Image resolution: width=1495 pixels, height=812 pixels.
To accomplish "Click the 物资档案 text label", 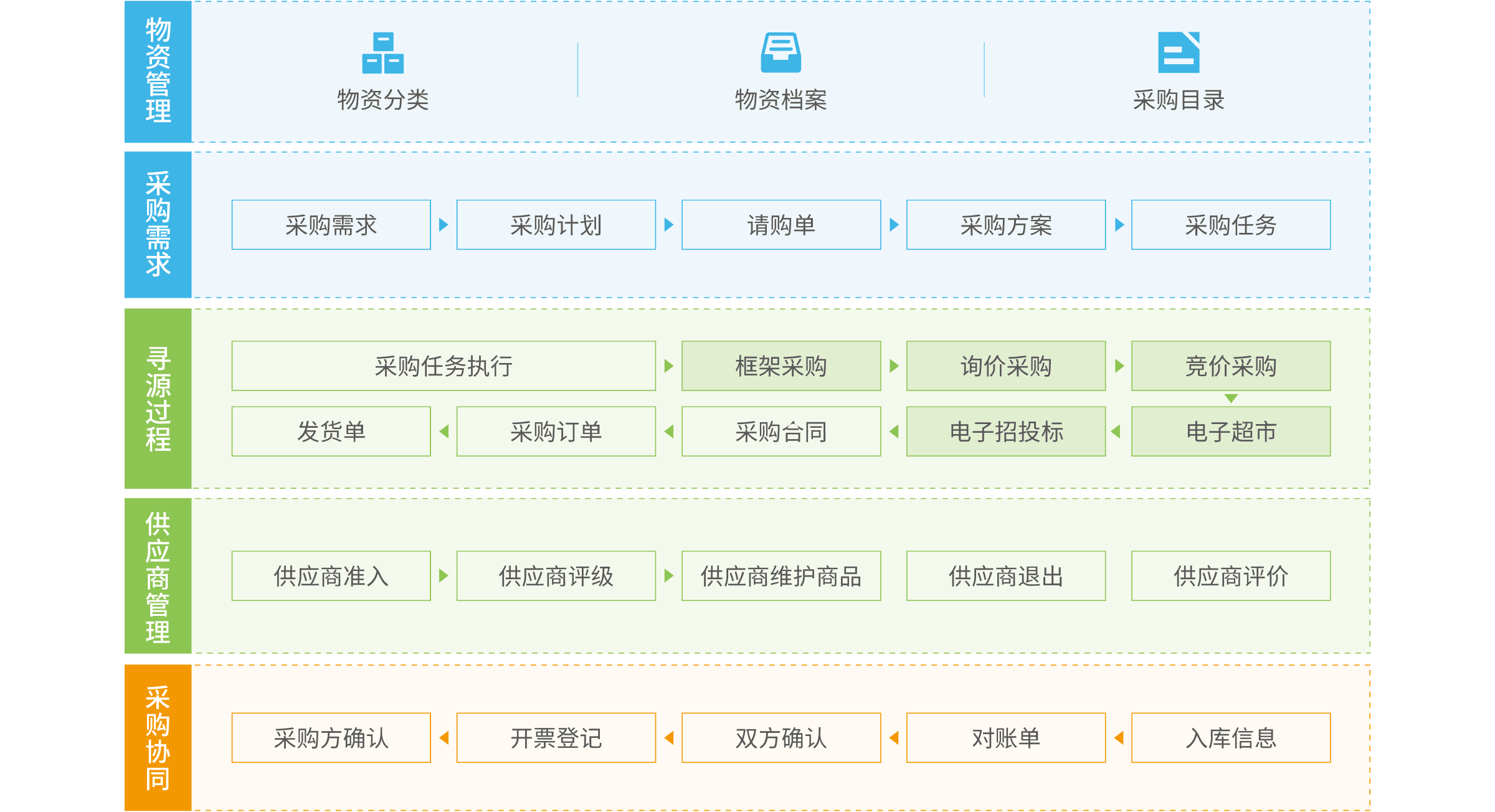I will point(781,100).
